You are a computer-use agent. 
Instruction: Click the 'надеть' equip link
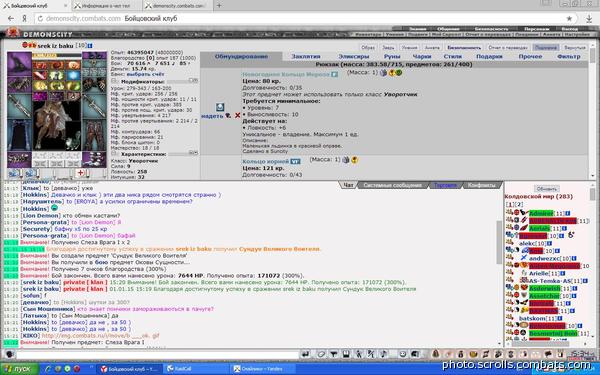pos(212,116)
